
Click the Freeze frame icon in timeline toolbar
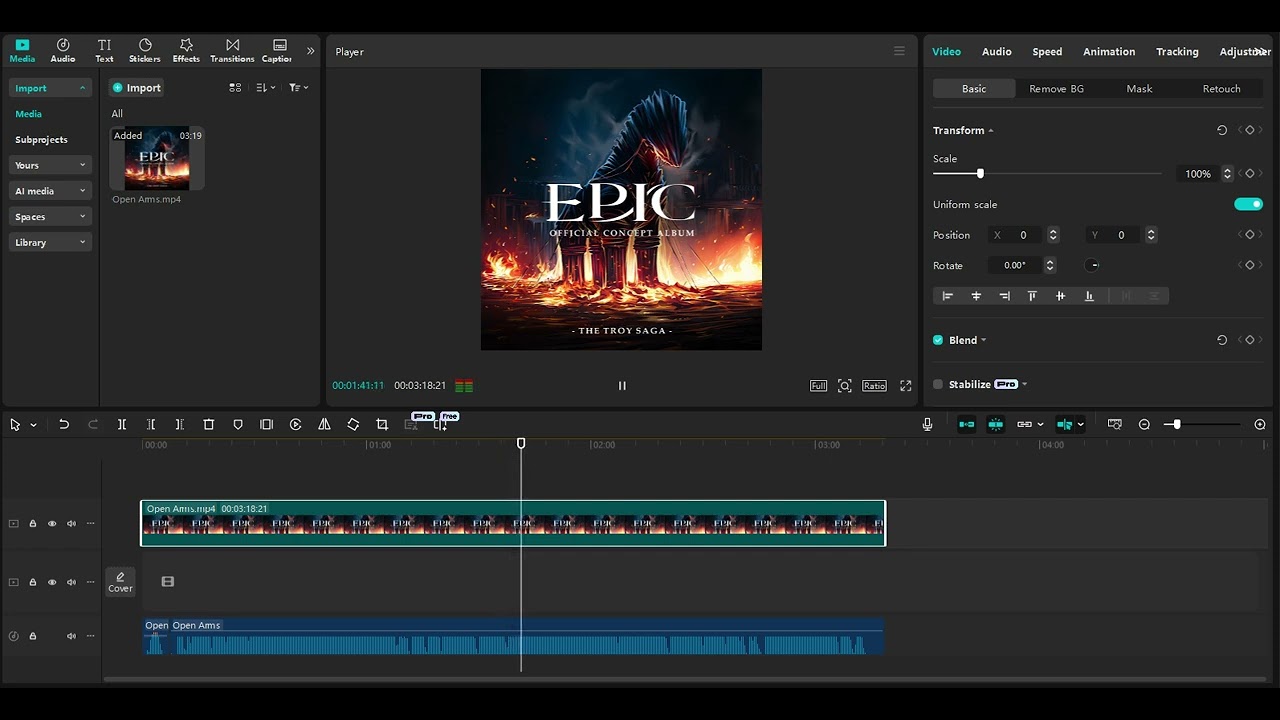pos(266,425)
